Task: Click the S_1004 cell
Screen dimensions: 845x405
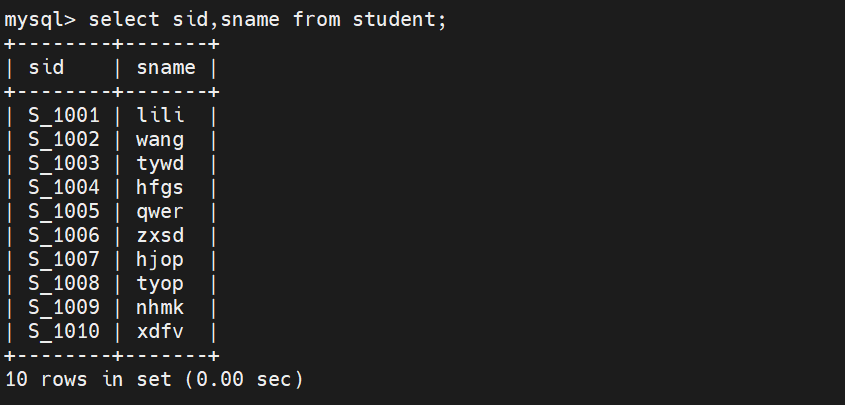Action: point(64,187)
